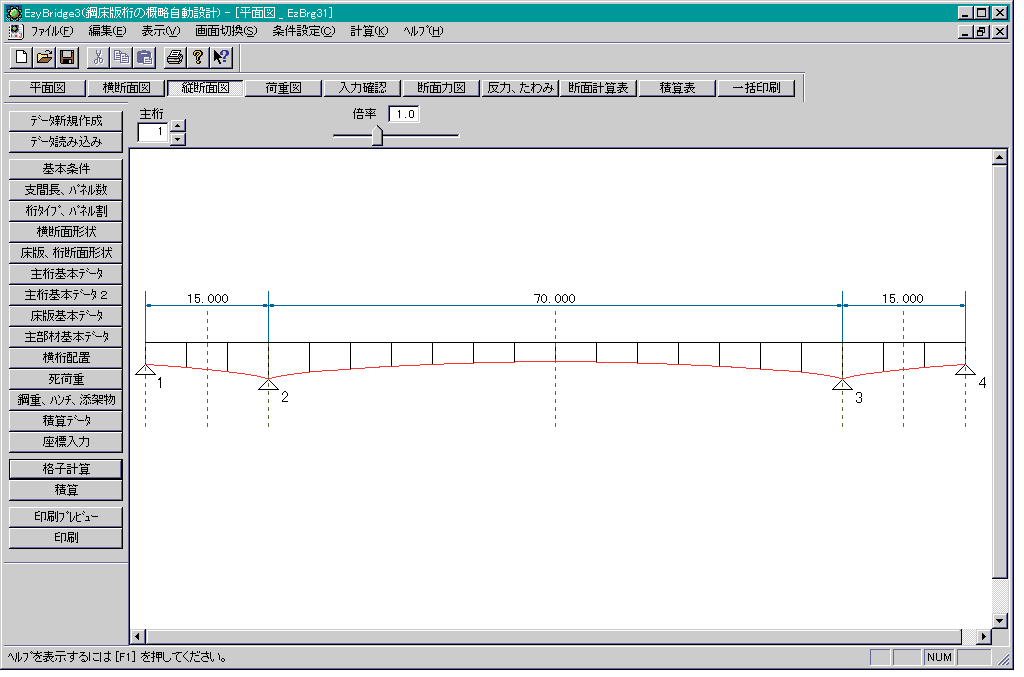Screen dimensions: 1024x677
Task: Switch to the 荷重図 view tab
Action: click(283, 88)
